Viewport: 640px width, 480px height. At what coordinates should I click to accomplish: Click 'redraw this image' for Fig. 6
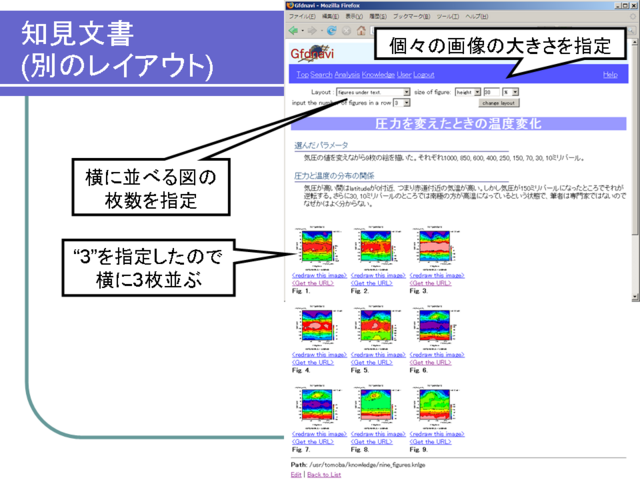coord(437,355)
